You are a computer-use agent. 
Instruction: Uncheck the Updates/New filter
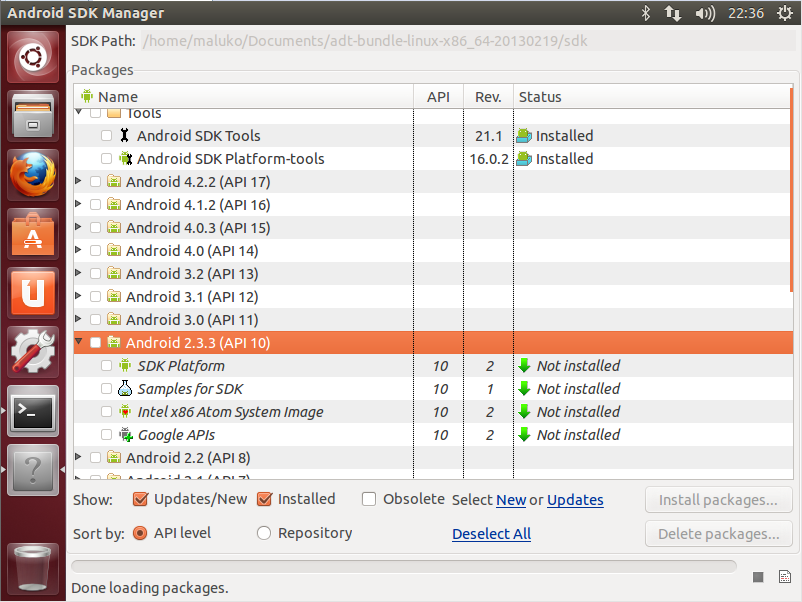140,499
